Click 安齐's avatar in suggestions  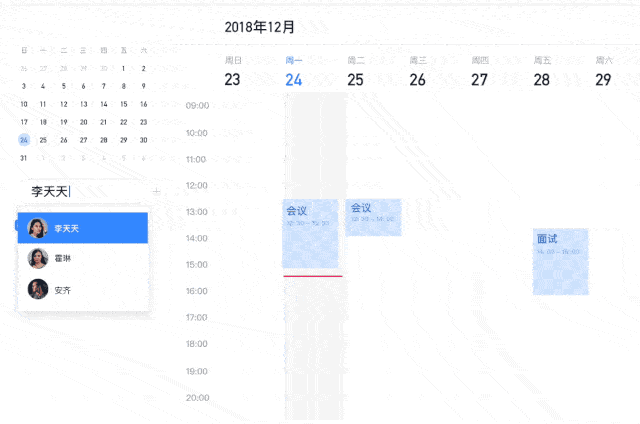(38, 289)
